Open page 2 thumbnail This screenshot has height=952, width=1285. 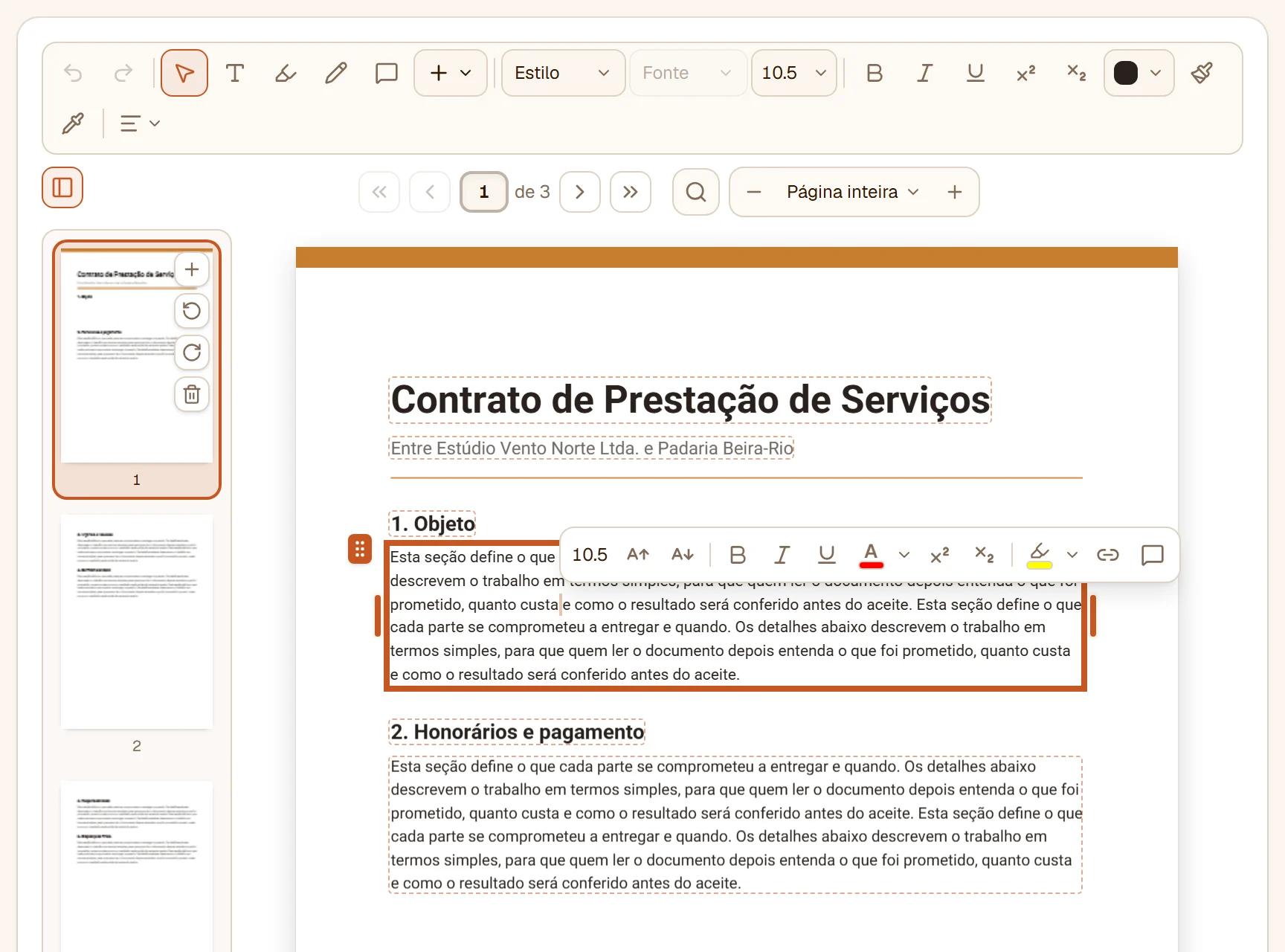coord(137,622)
